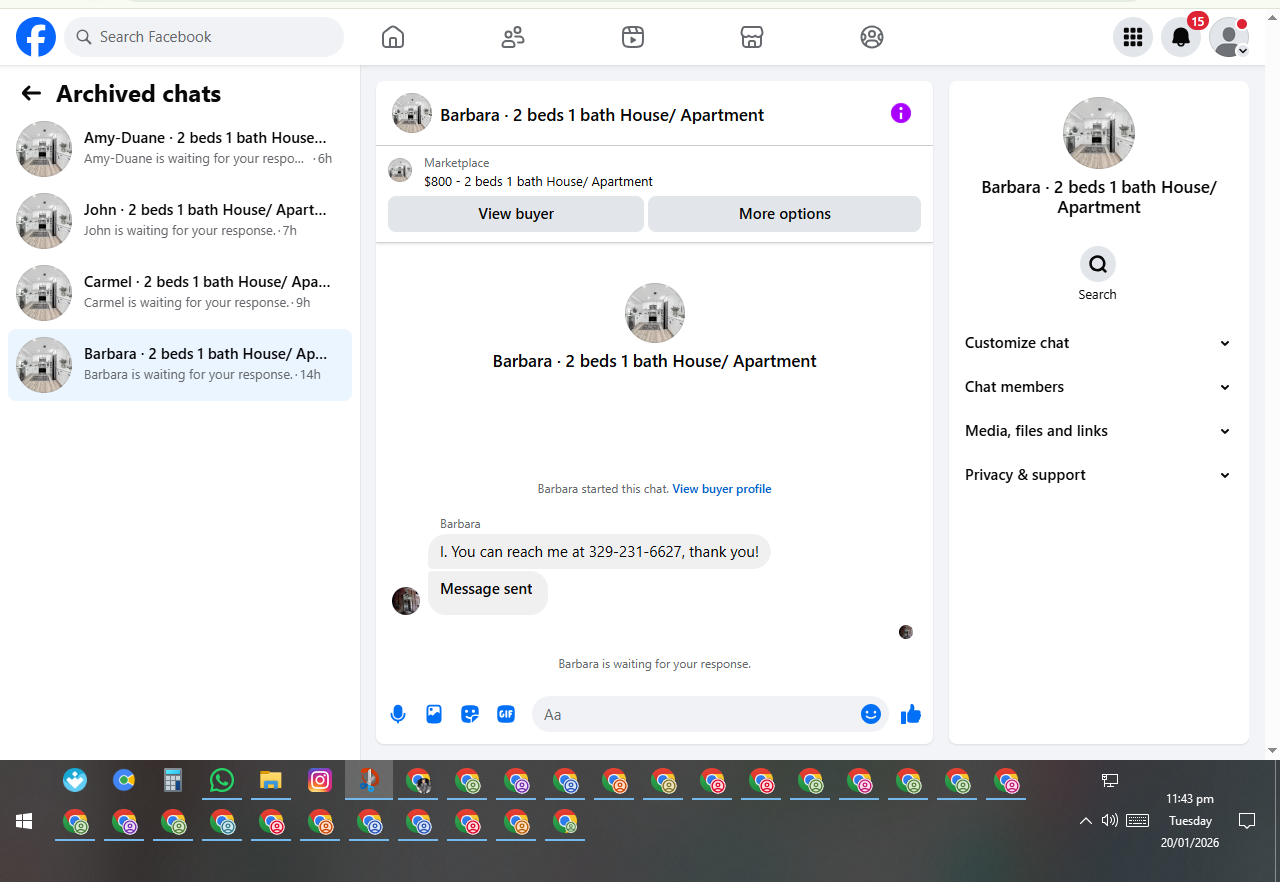Start a voice clip with microphone icon

point(398,714)
